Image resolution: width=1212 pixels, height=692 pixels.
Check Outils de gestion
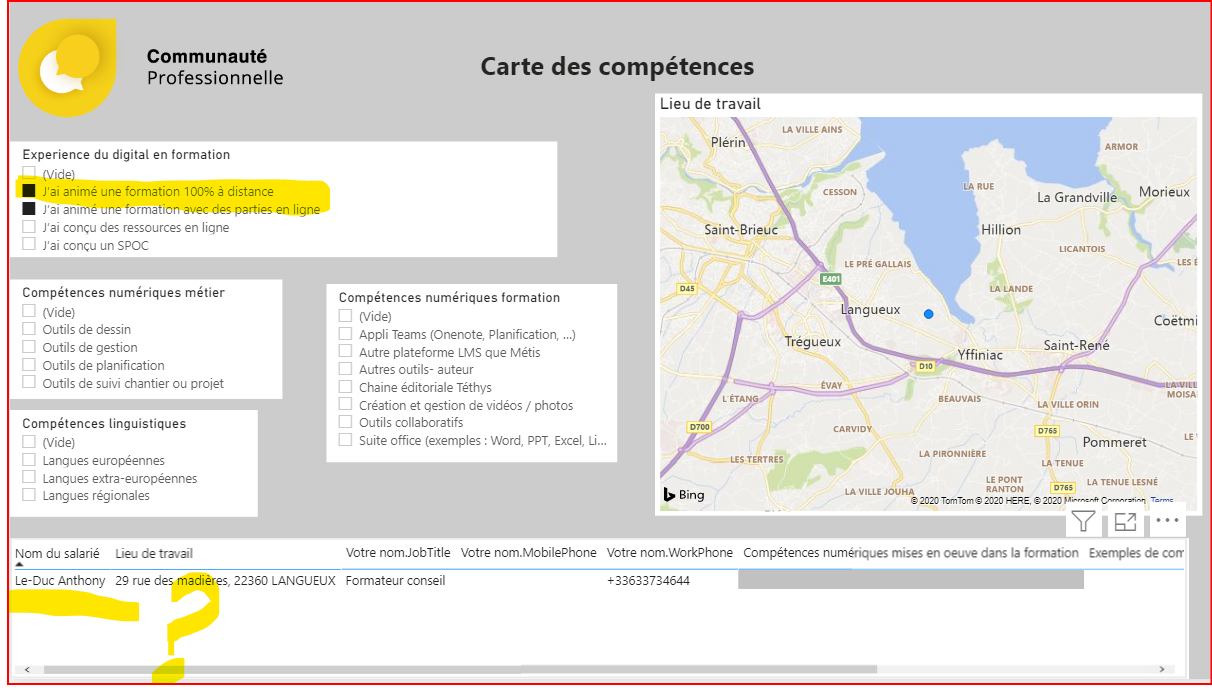29,347
